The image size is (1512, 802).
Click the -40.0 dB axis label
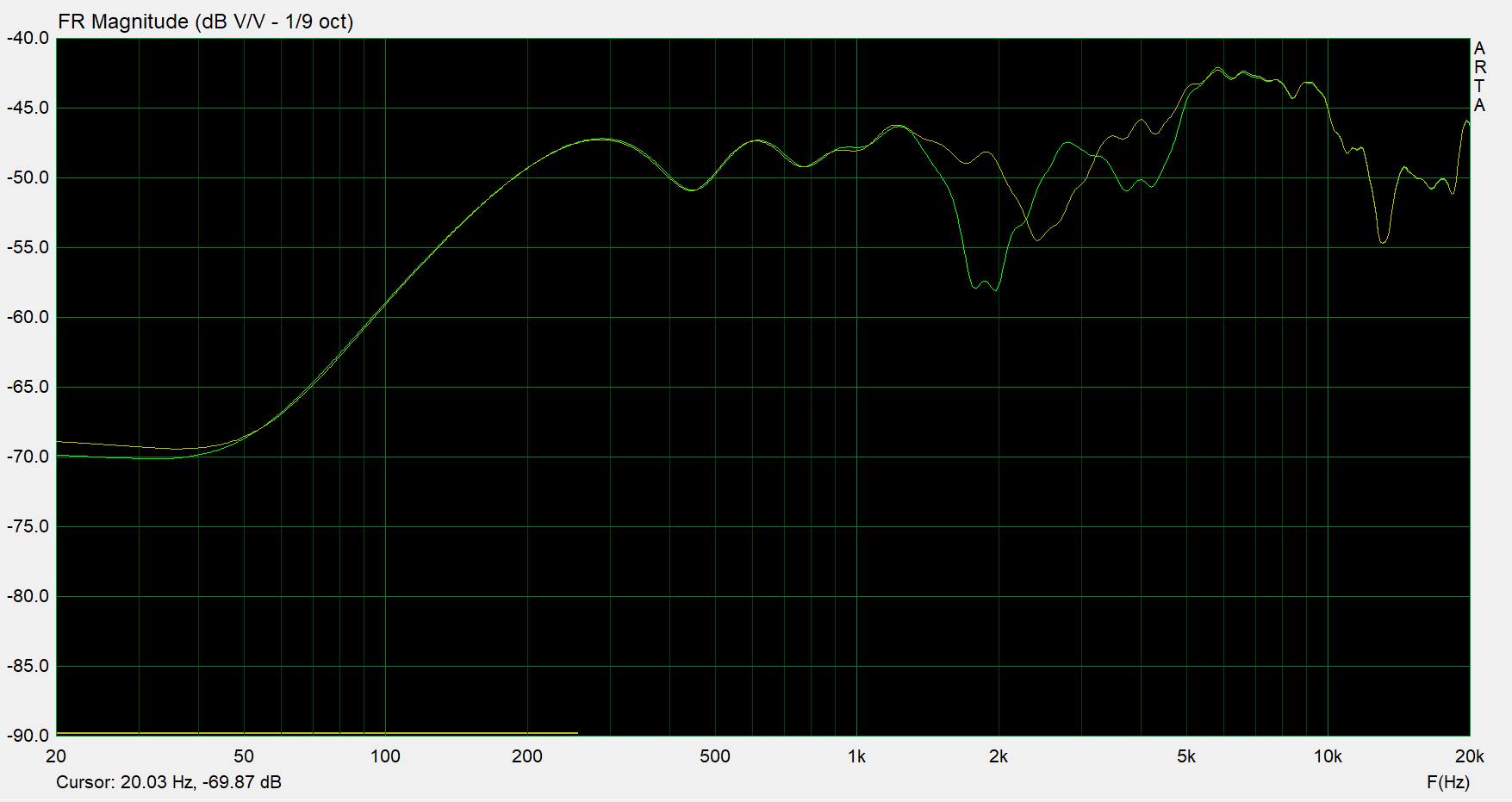point(28,38)
